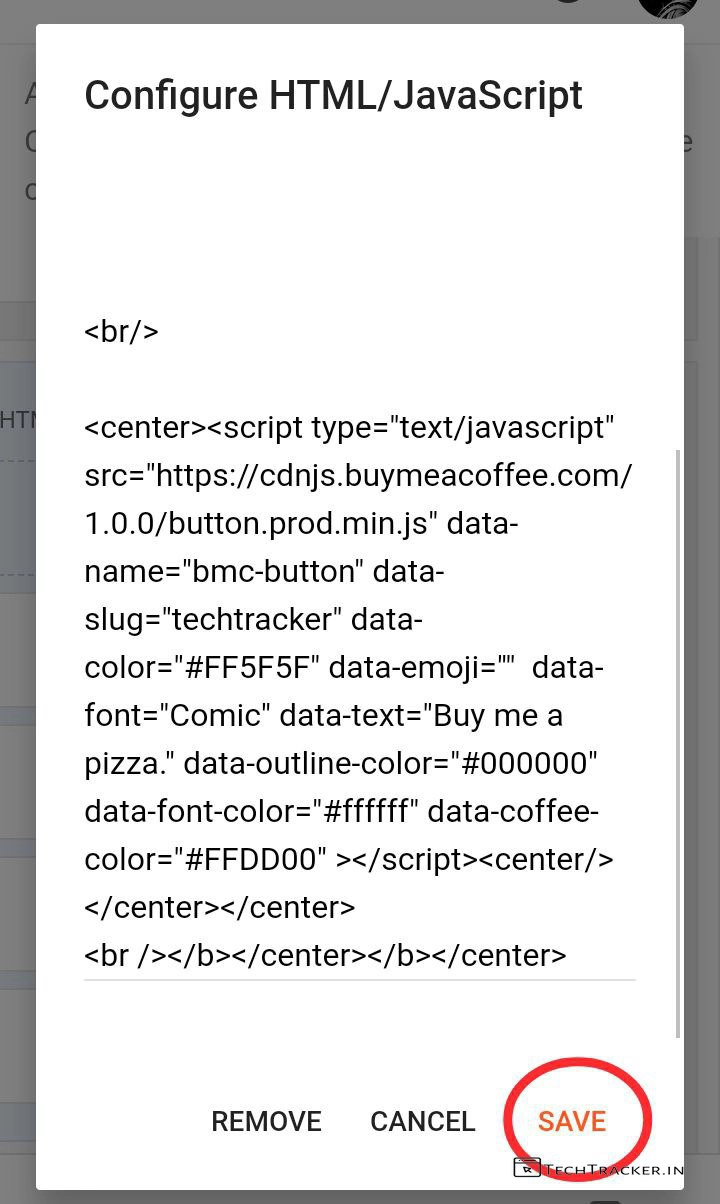Open the profile avatar at top right

[667, 8]
